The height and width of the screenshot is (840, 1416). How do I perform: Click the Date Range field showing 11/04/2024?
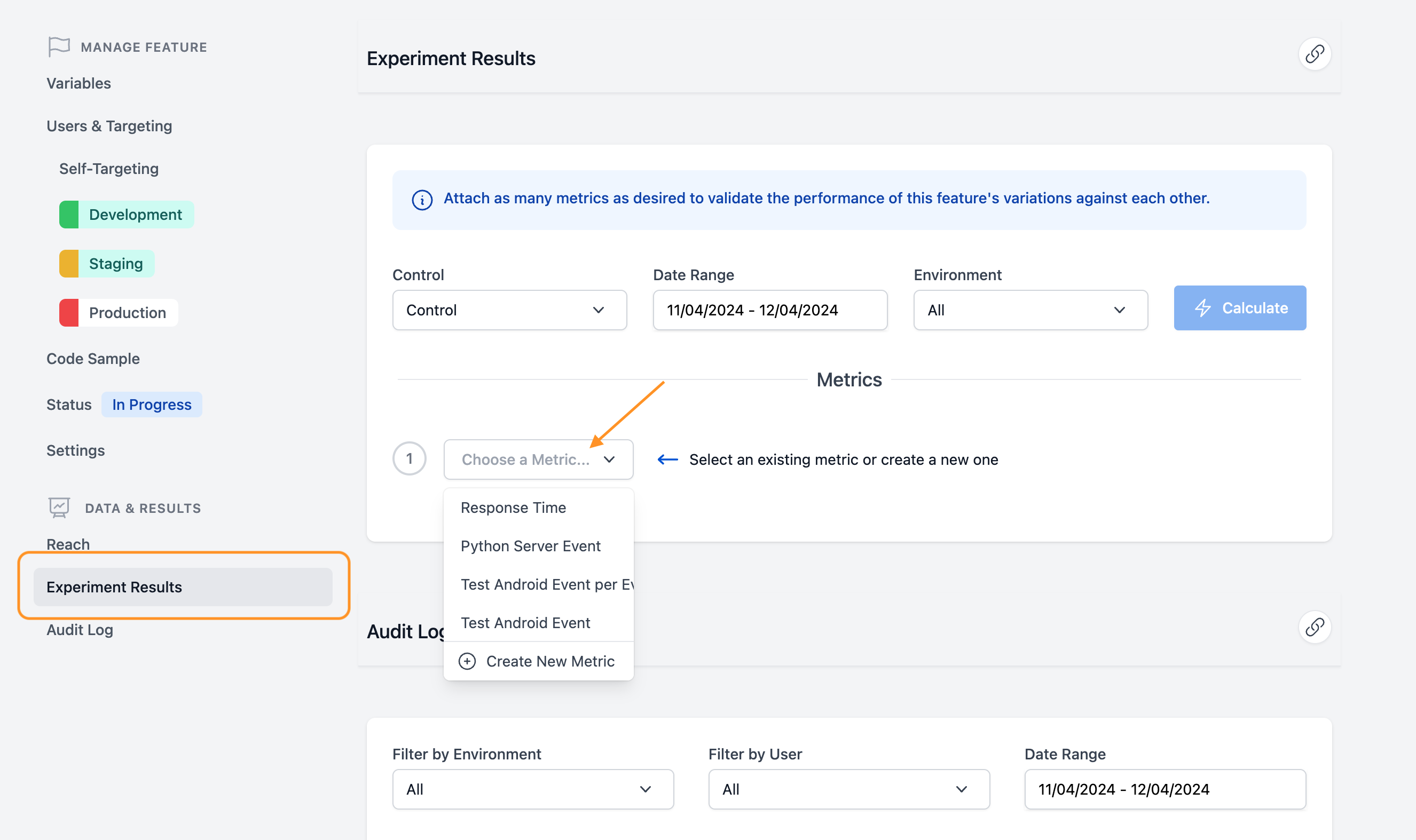[x=769, y=310]
